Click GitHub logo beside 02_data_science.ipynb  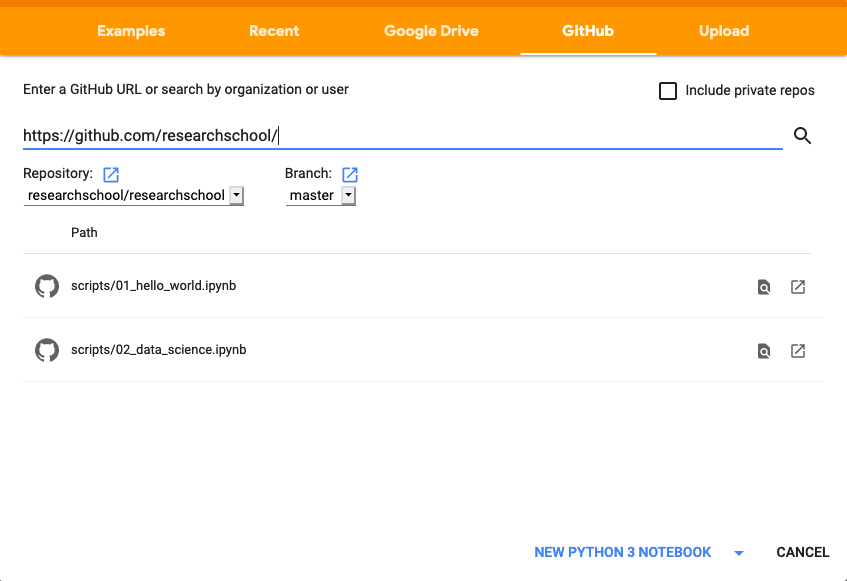point(47,350)
